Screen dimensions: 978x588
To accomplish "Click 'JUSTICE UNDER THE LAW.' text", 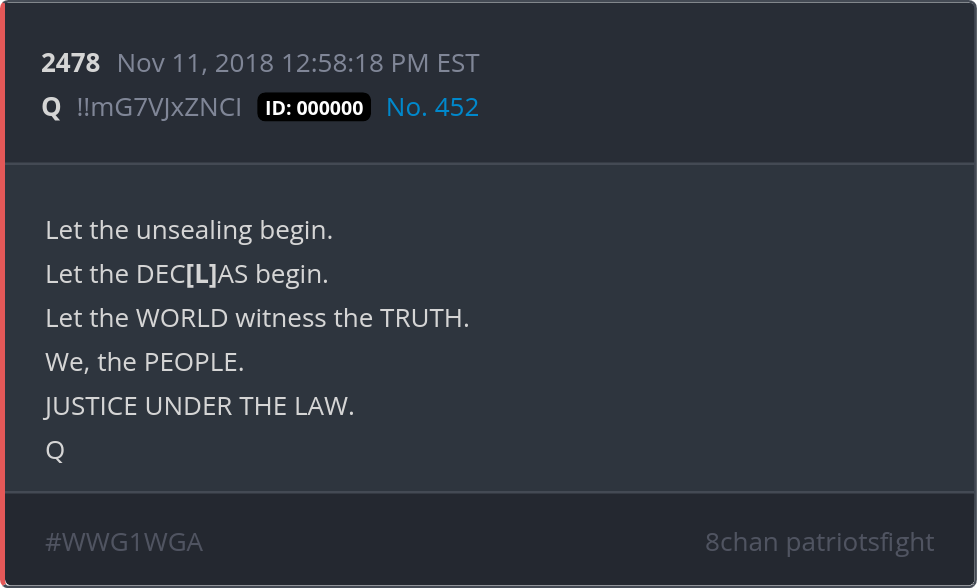I will click(200, 407).
